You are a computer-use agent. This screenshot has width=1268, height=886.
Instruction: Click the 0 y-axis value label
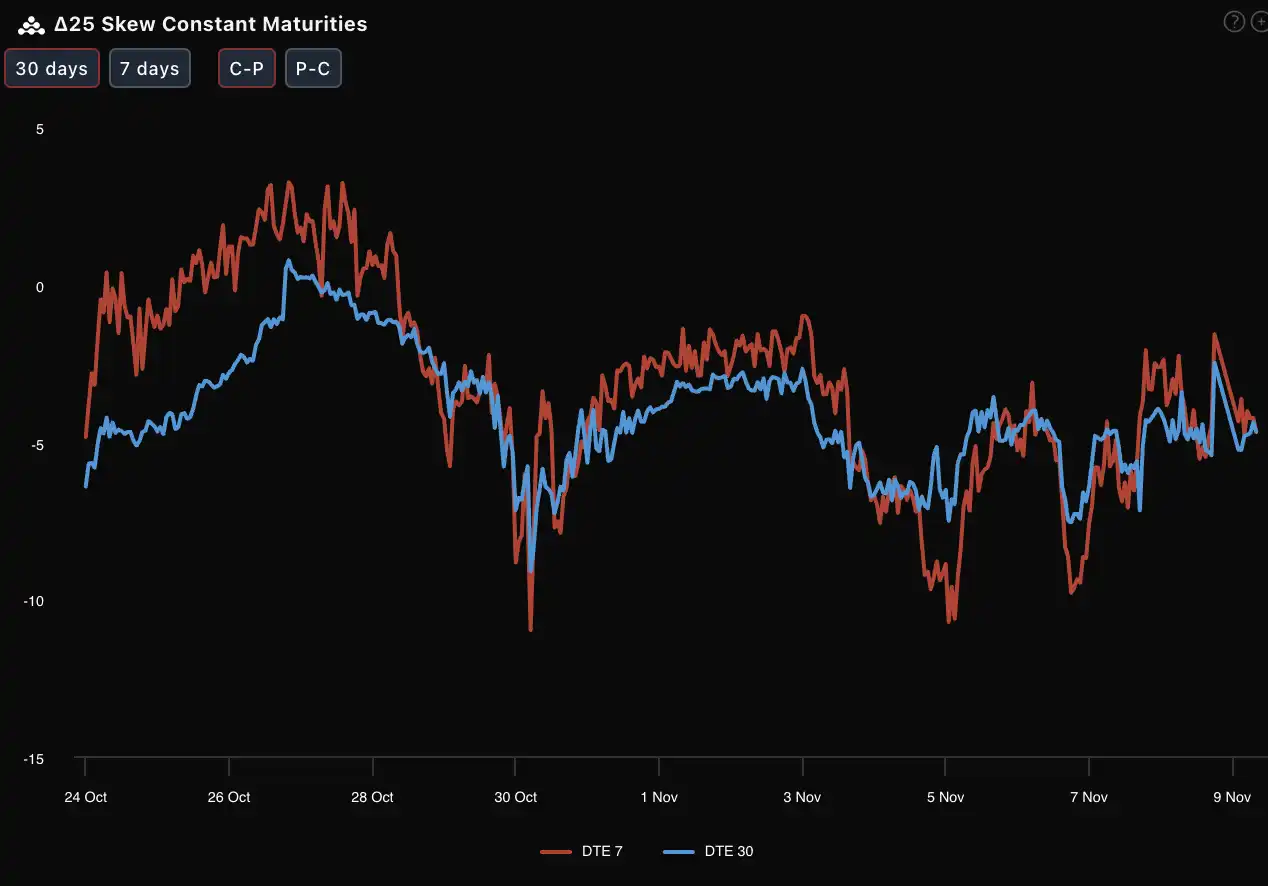[40, 288]
